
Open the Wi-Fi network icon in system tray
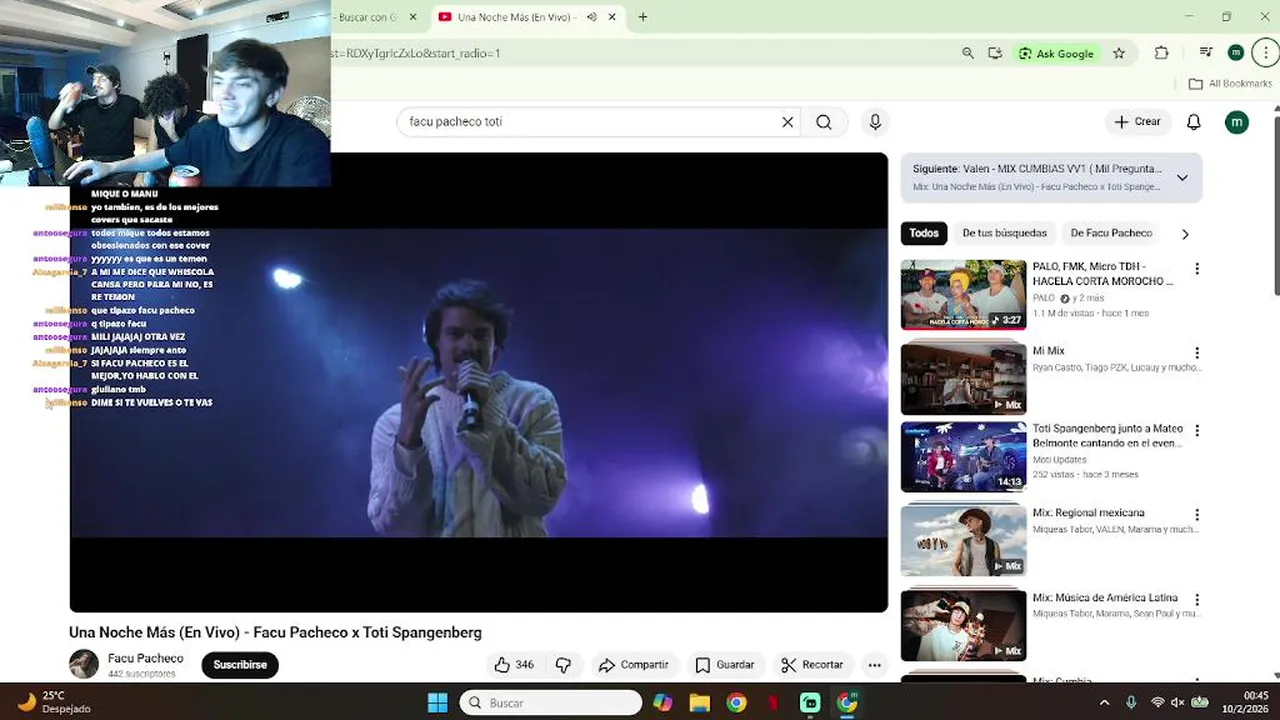pyautogui.click(x=1158, y=703)
